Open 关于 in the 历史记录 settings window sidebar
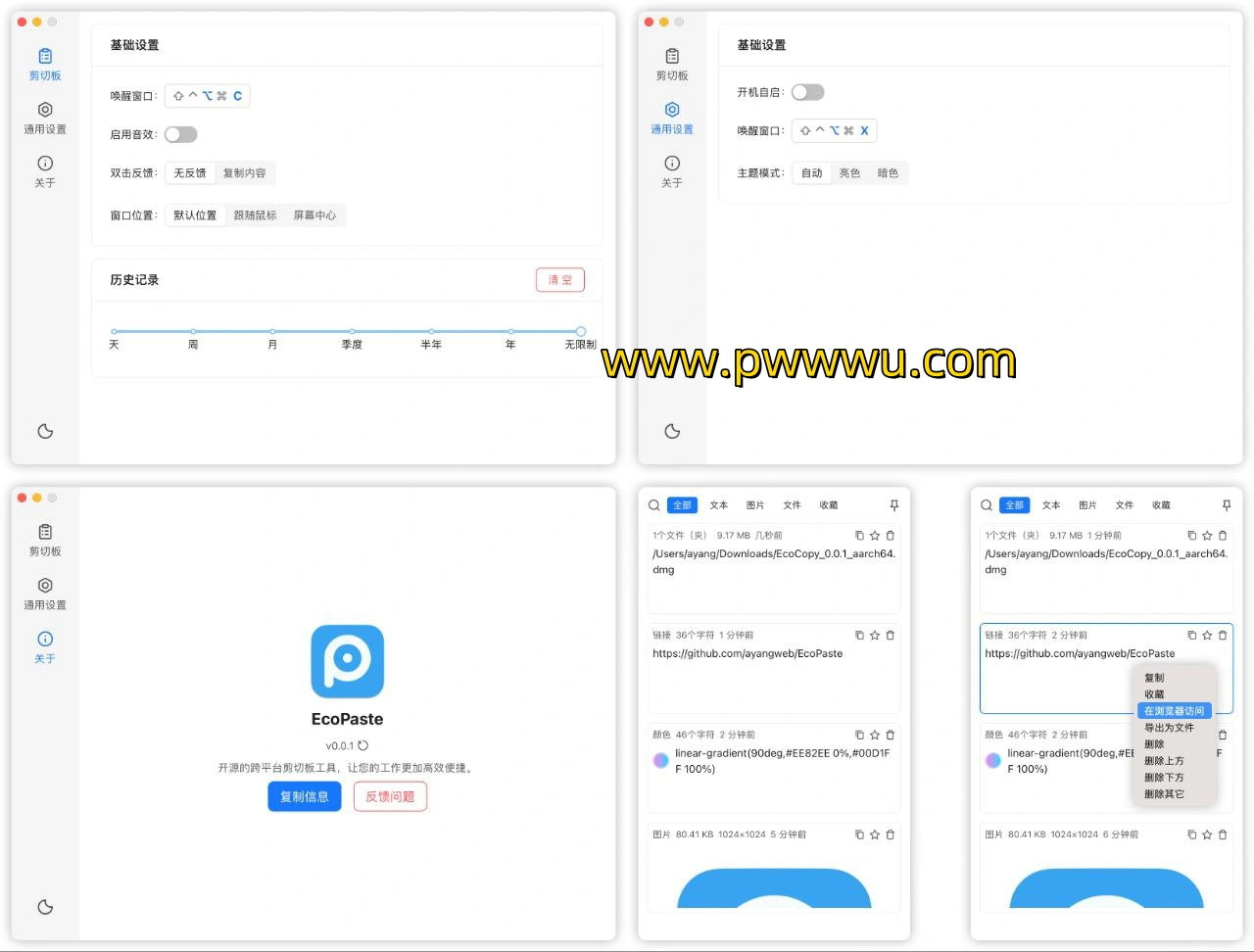 click(45, 171)
